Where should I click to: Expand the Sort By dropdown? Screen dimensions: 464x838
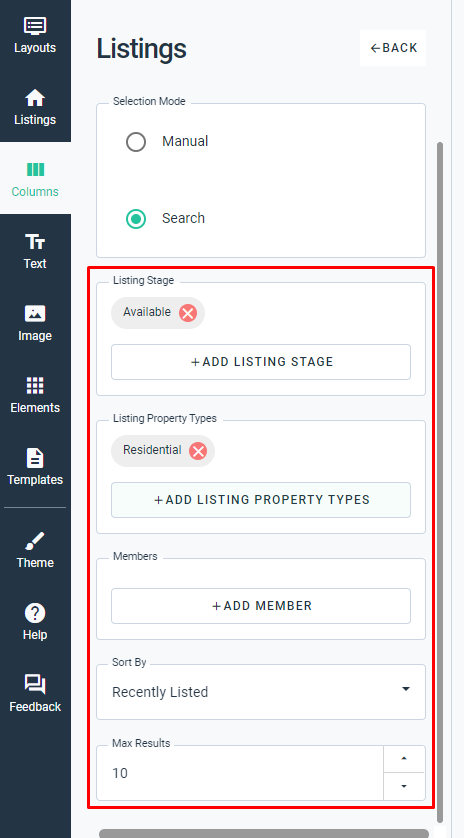(261, 692)
